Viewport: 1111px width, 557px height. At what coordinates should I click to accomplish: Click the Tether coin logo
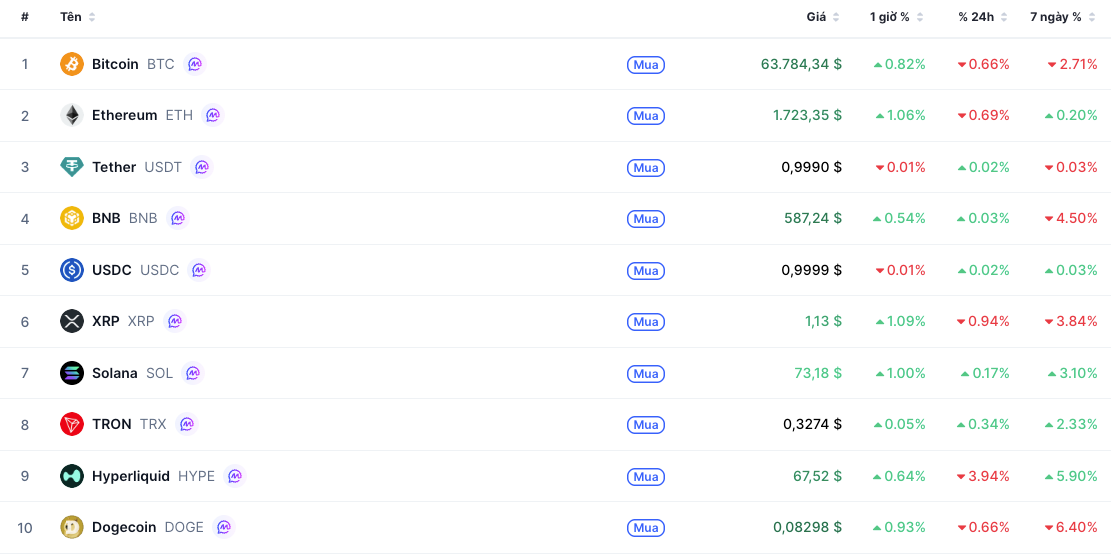point(72,167)
